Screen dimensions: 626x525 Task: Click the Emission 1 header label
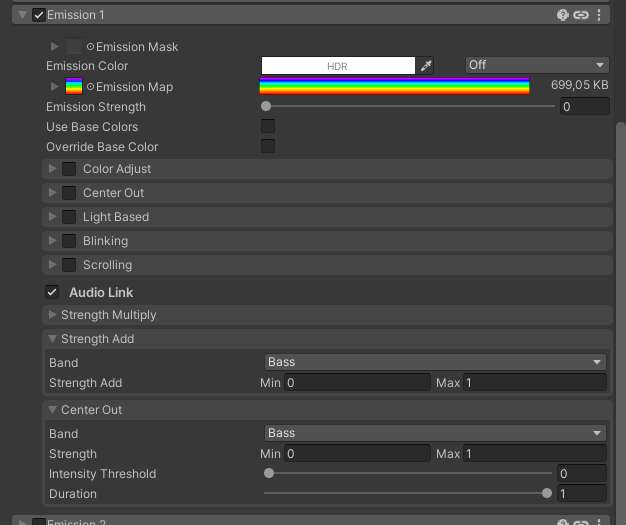pyautogui.click(x=75, y=15)
